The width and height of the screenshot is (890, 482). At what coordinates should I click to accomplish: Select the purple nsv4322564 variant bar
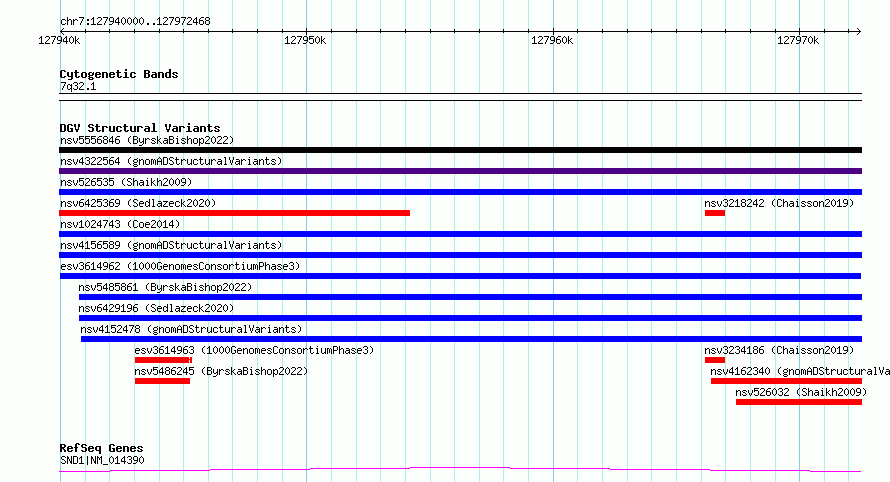(460, 171)
